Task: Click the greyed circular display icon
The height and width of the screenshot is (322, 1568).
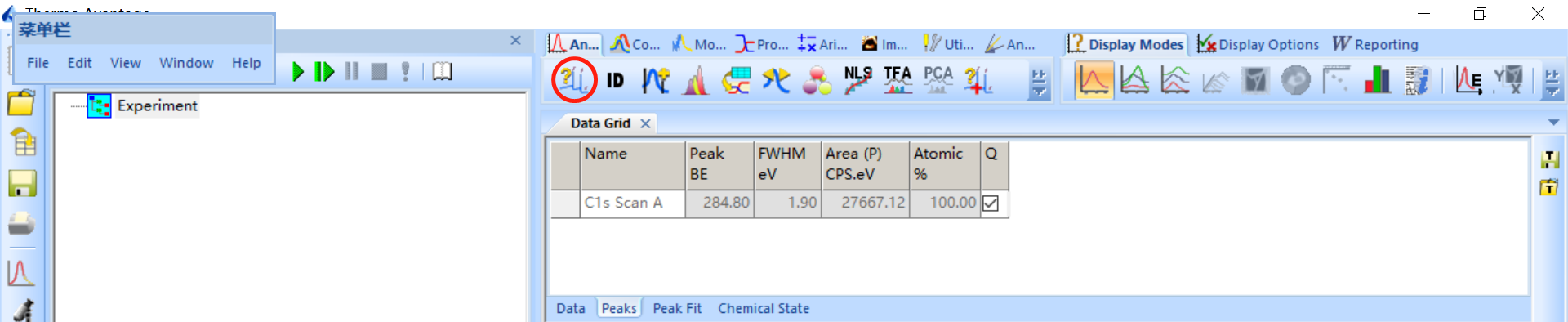Action: point(1296,80)
